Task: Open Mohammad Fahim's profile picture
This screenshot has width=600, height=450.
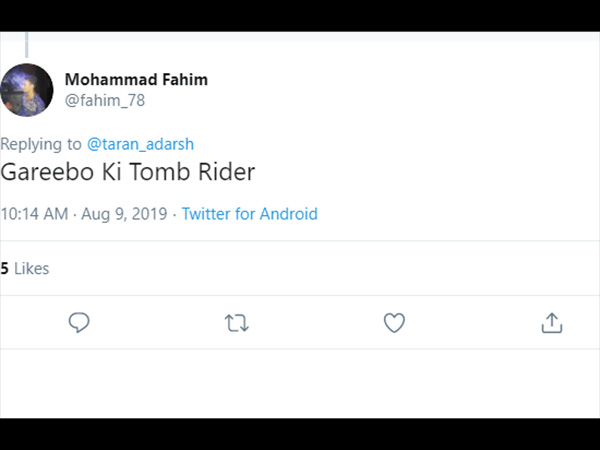Action: tap(27, 90)
